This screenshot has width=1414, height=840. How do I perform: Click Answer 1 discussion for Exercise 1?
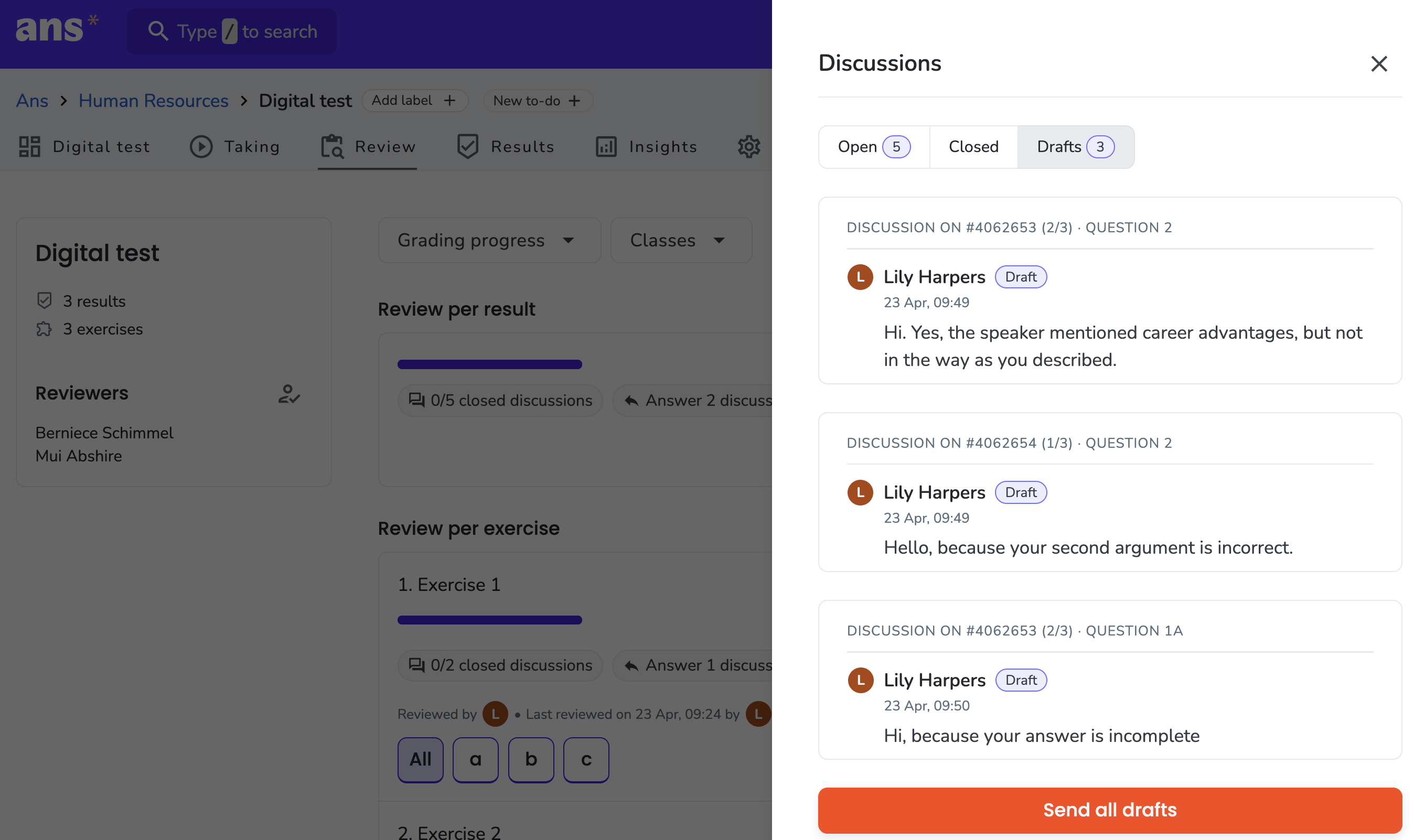693,665
